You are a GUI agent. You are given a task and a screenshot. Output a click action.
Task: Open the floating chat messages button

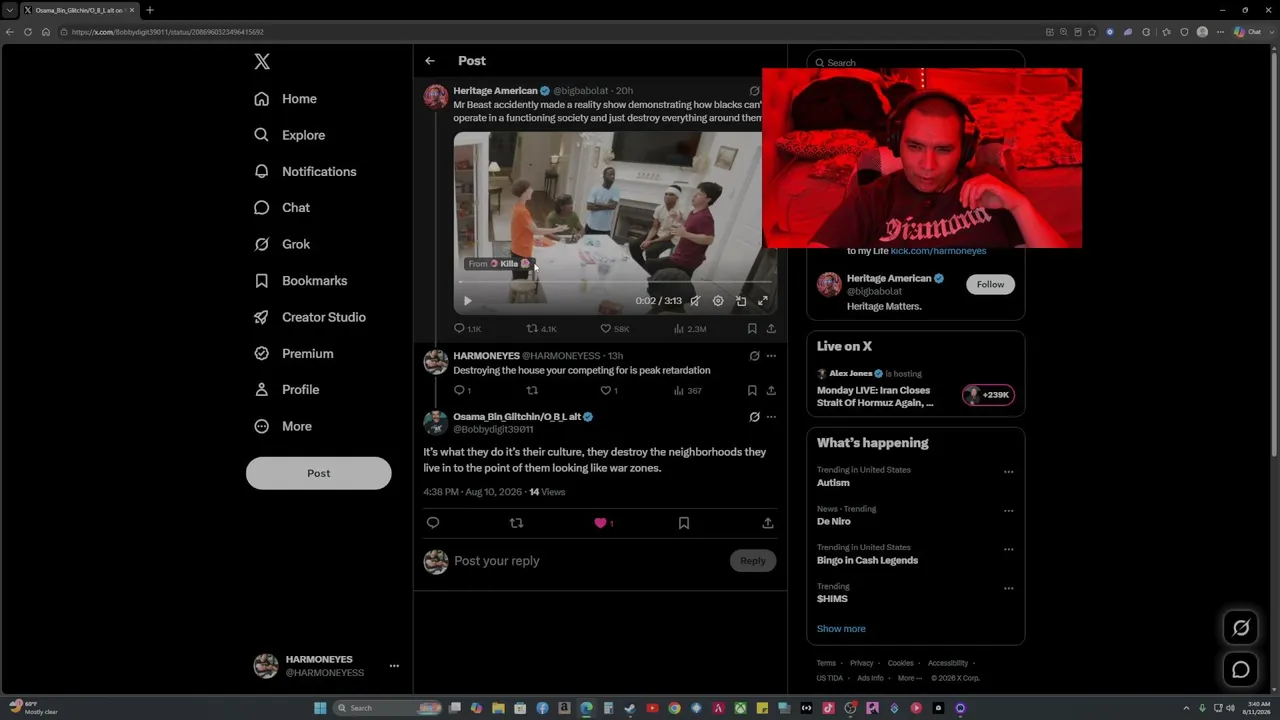[1241, 670]
